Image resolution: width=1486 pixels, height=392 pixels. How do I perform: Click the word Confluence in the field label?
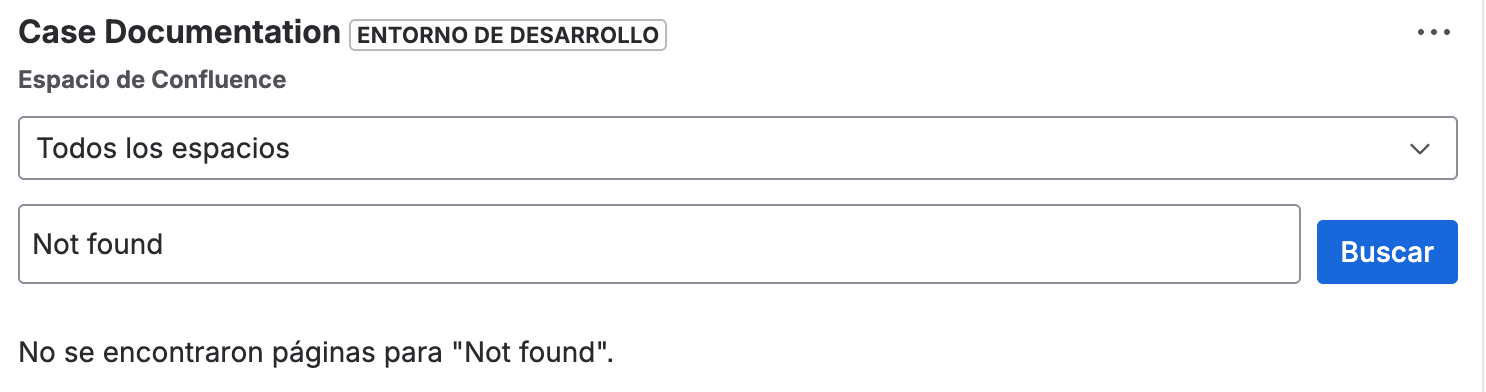click(x=218, y=80)
